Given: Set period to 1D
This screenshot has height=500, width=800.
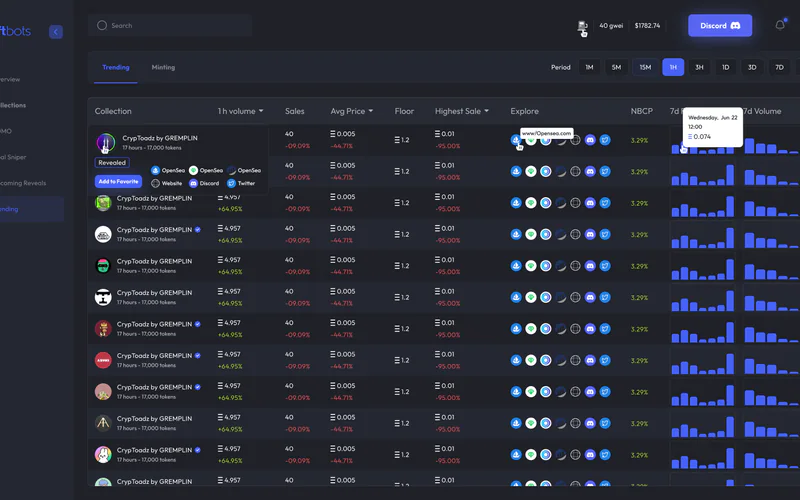Looking at the screenshot, I should pos(726,67).
